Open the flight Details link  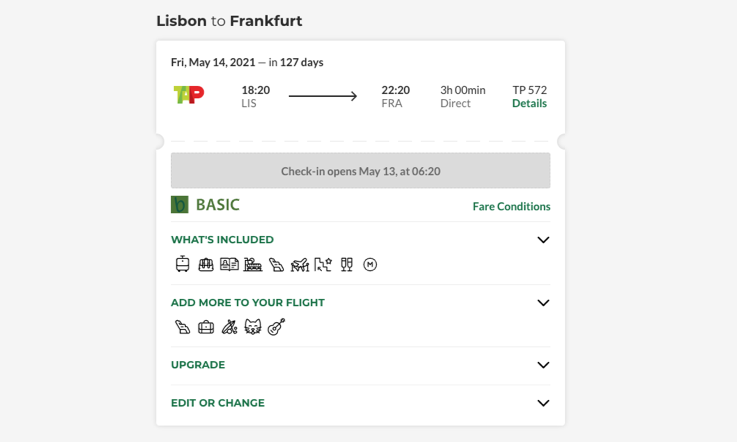point(529,104)
